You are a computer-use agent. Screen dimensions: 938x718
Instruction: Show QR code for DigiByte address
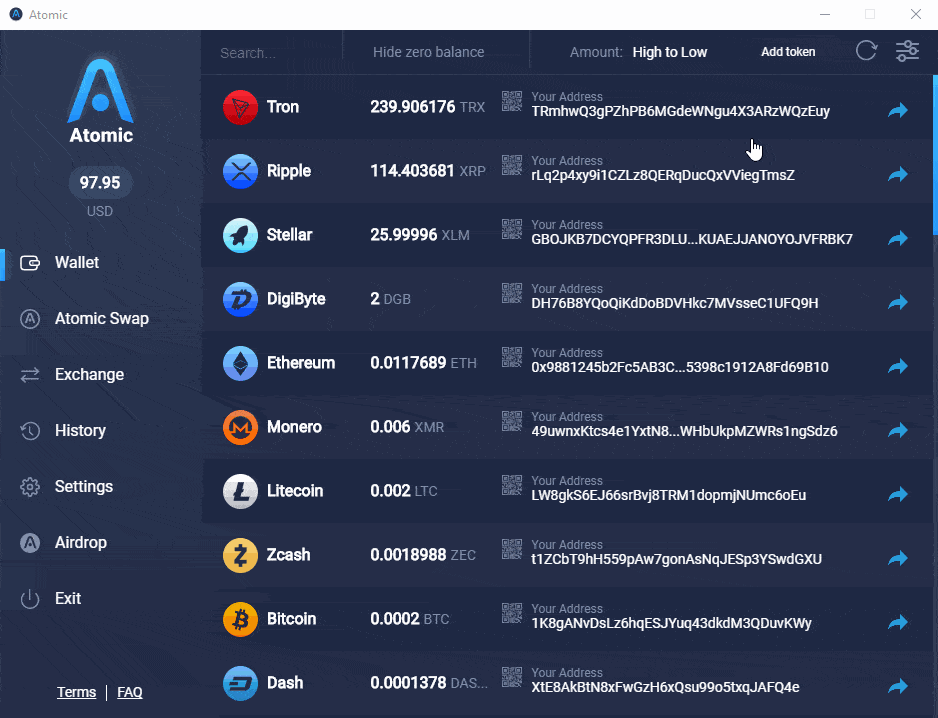(x=511, y=293)
